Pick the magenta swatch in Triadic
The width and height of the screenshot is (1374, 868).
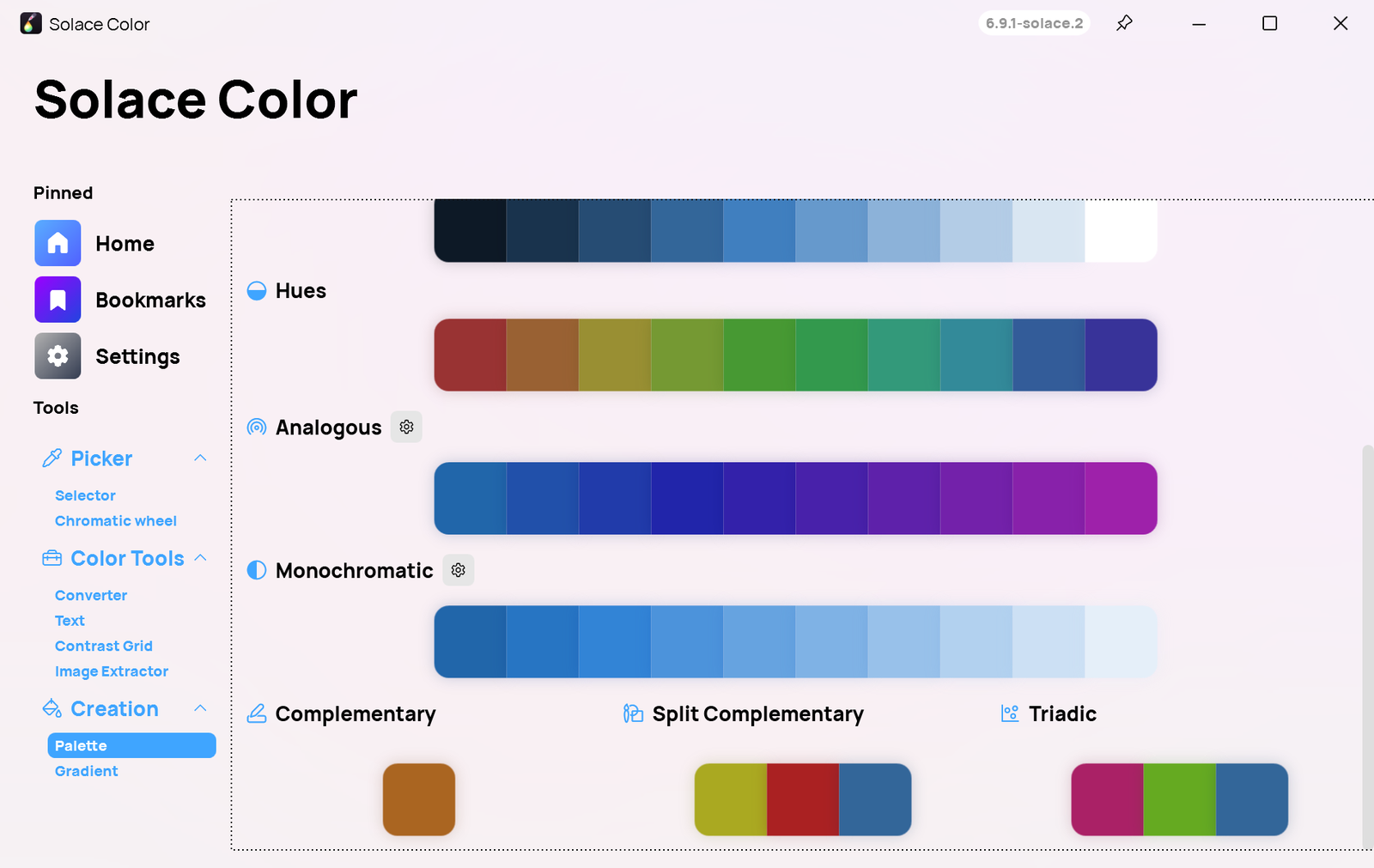tap(1108, 799)
